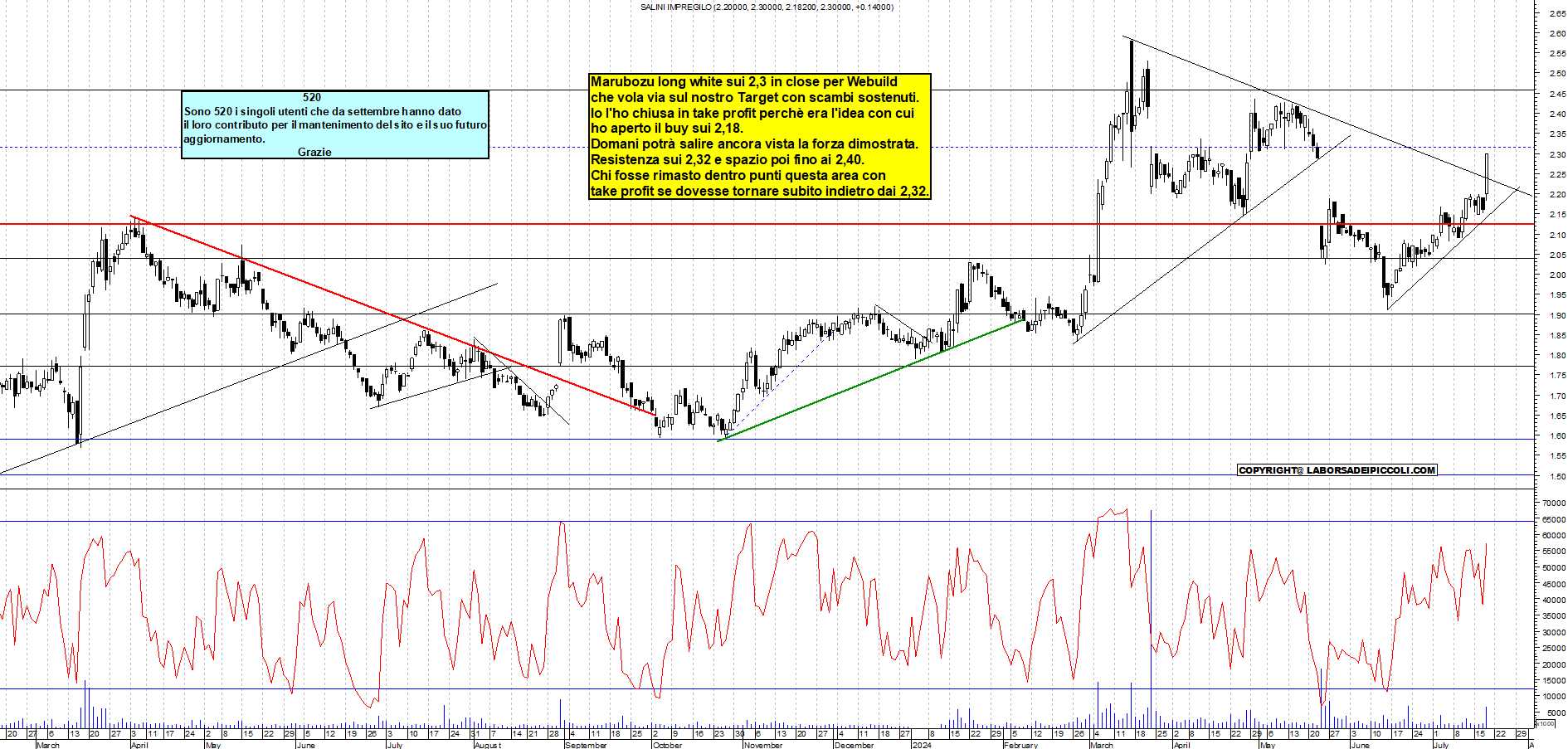Select the 2.30 price axis label

1557,154
